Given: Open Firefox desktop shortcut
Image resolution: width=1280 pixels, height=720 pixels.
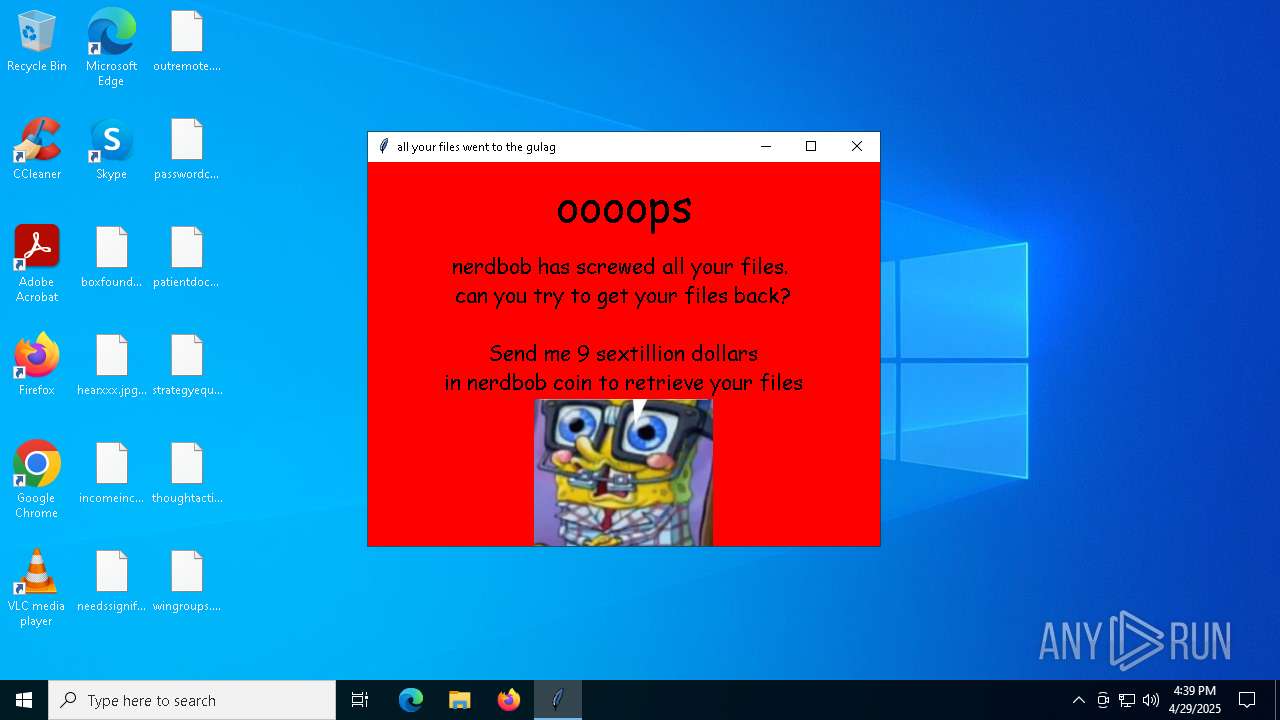Looking at the screenshot, I should tap(37, 365).
